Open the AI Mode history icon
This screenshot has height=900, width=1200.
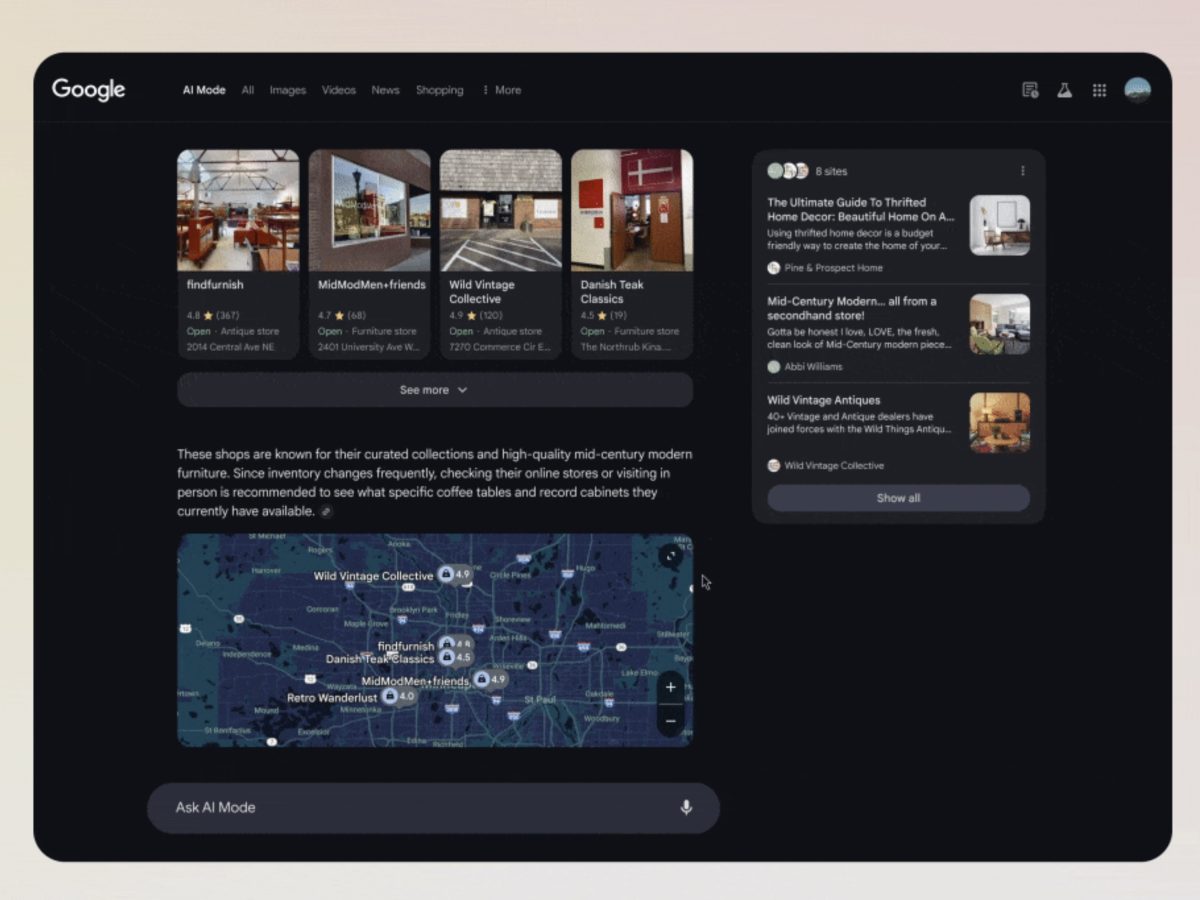(1030, 90)
